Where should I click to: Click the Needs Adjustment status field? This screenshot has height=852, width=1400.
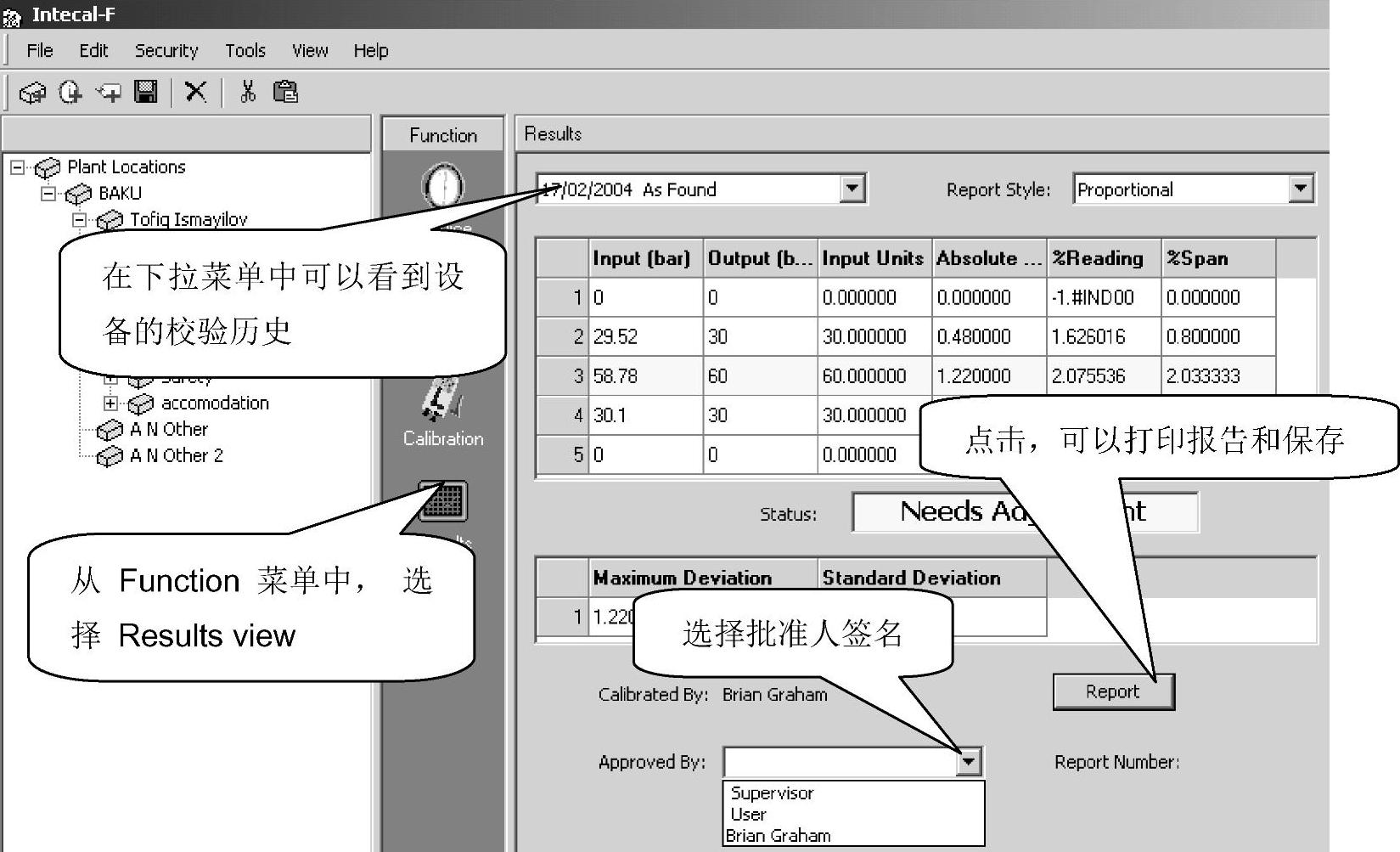[1025, 512]
